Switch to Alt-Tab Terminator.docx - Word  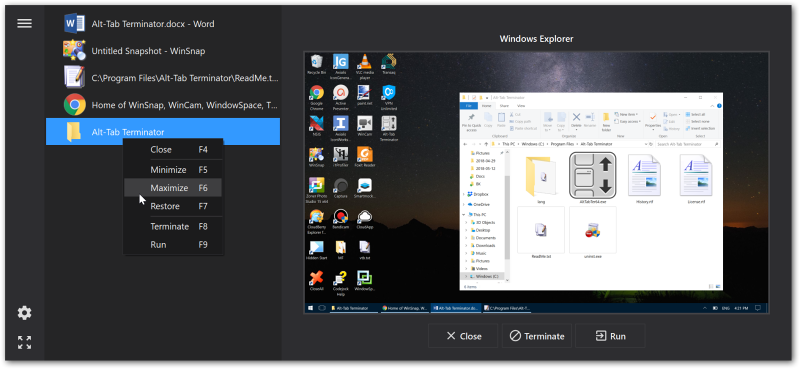pyautogui.click(x=163, y=23)
